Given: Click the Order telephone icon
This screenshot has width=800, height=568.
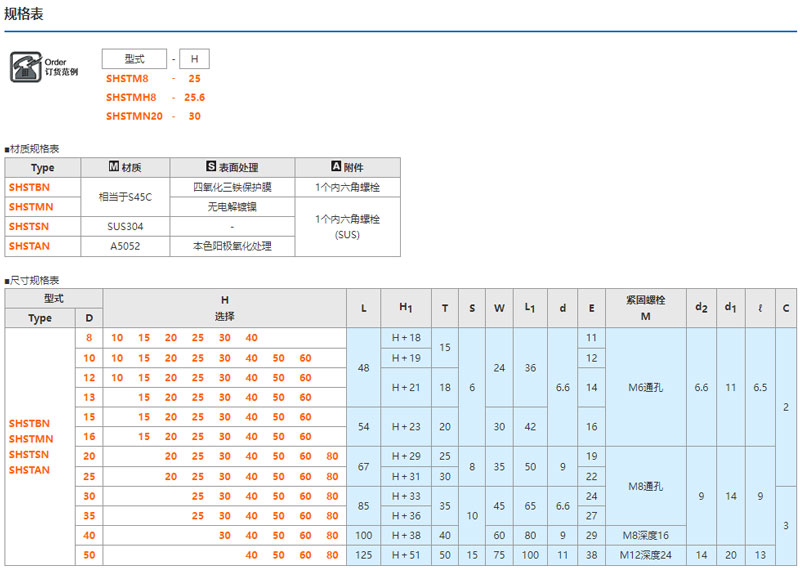Looking at the screenshot, I should [x=23, y=67].
